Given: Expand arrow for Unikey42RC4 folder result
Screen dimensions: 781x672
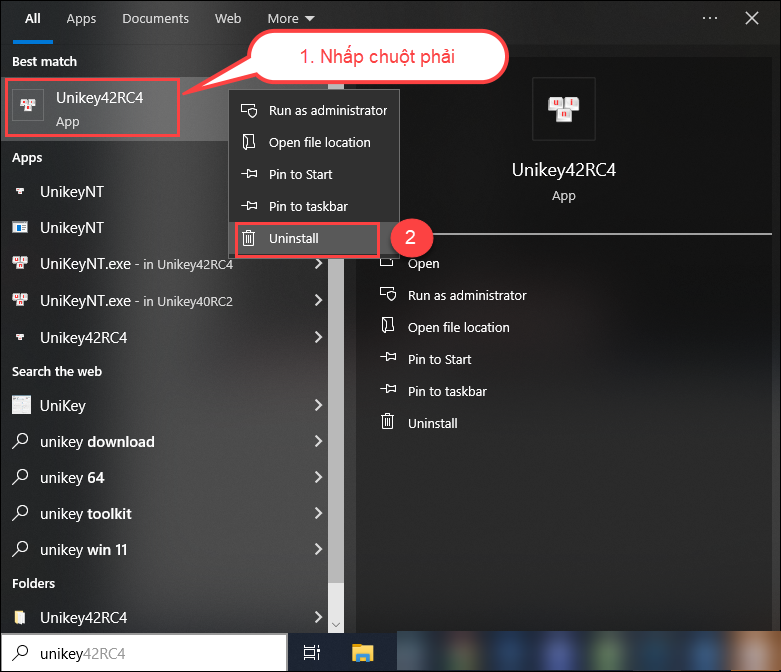Looking at the screenshot, I should (318, 617).
